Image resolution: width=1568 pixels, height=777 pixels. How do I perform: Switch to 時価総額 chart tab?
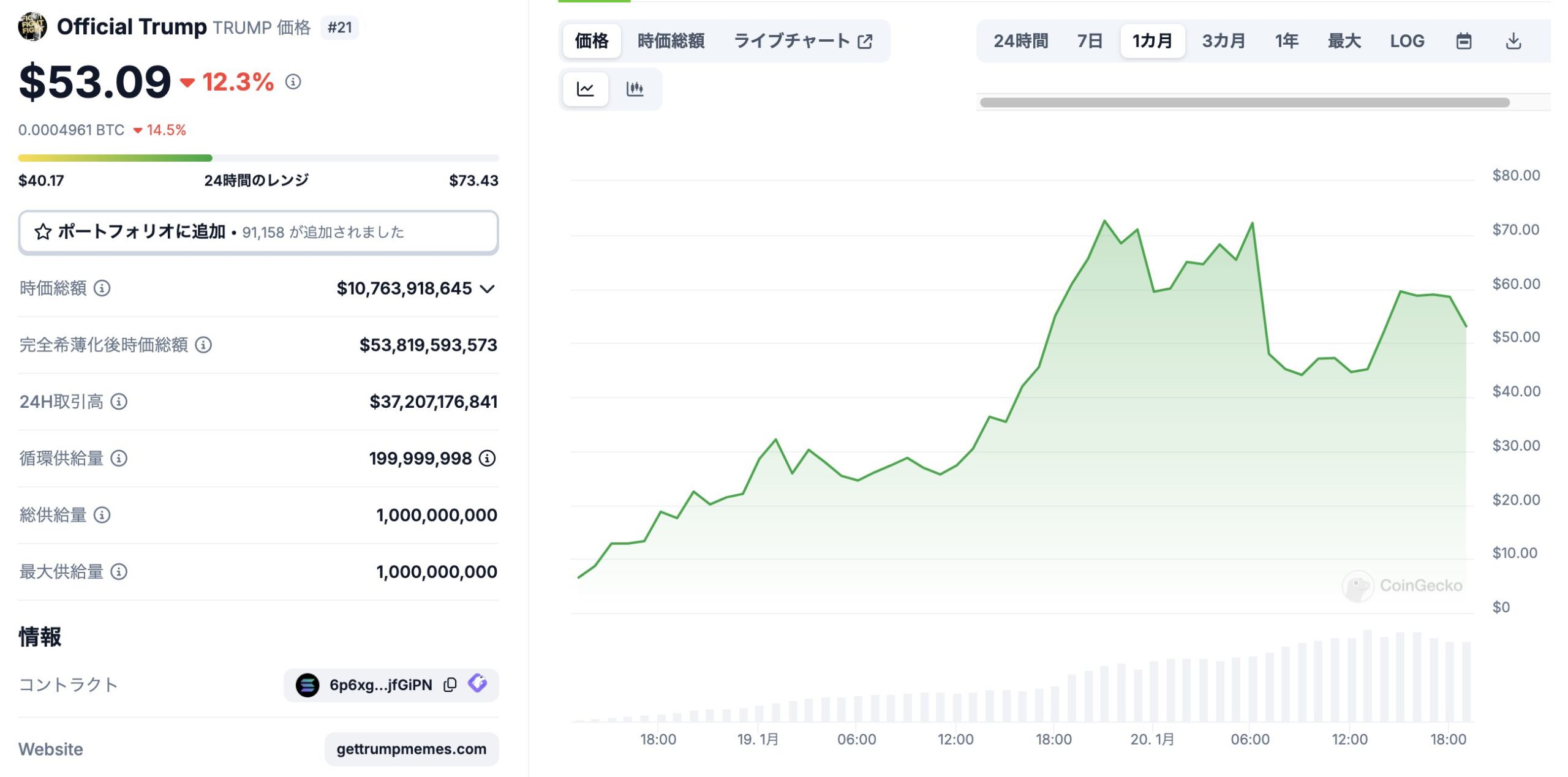(671, 41)
